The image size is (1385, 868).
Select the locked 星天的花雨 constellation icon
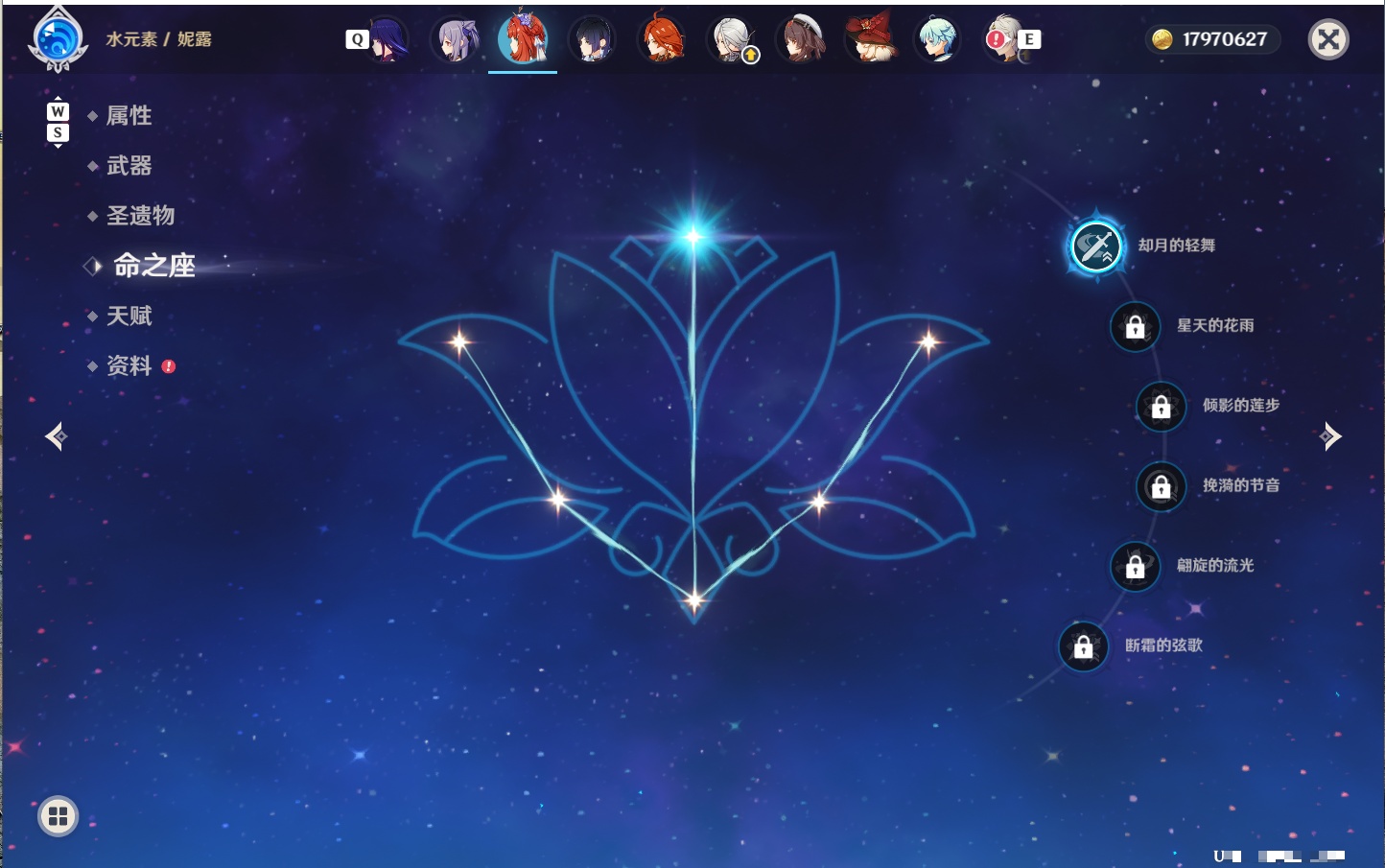[1136, 327]
